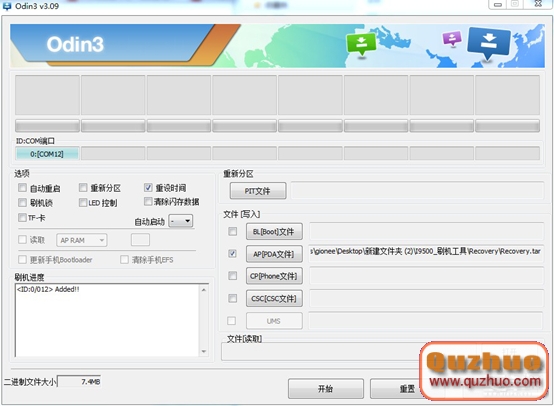Screen dimensions: 554x406
Task: Enable the LED 控制 checkbox
Action: pos(83,202)
